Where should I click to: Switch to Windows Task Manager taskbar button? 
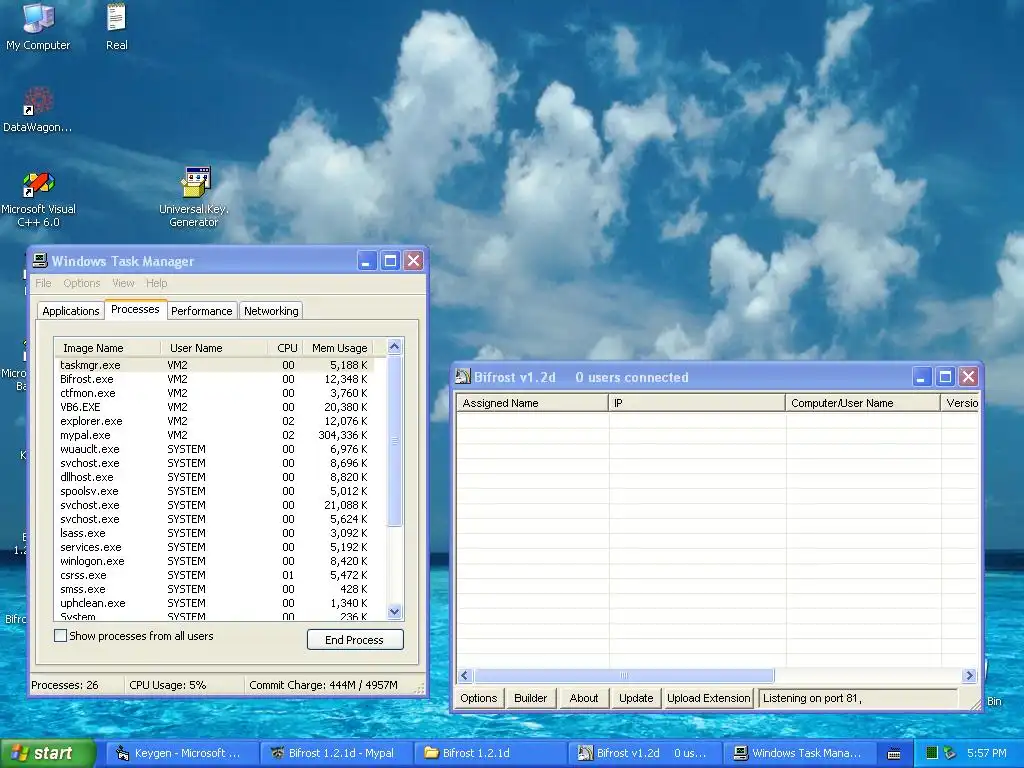click(798, 753)
